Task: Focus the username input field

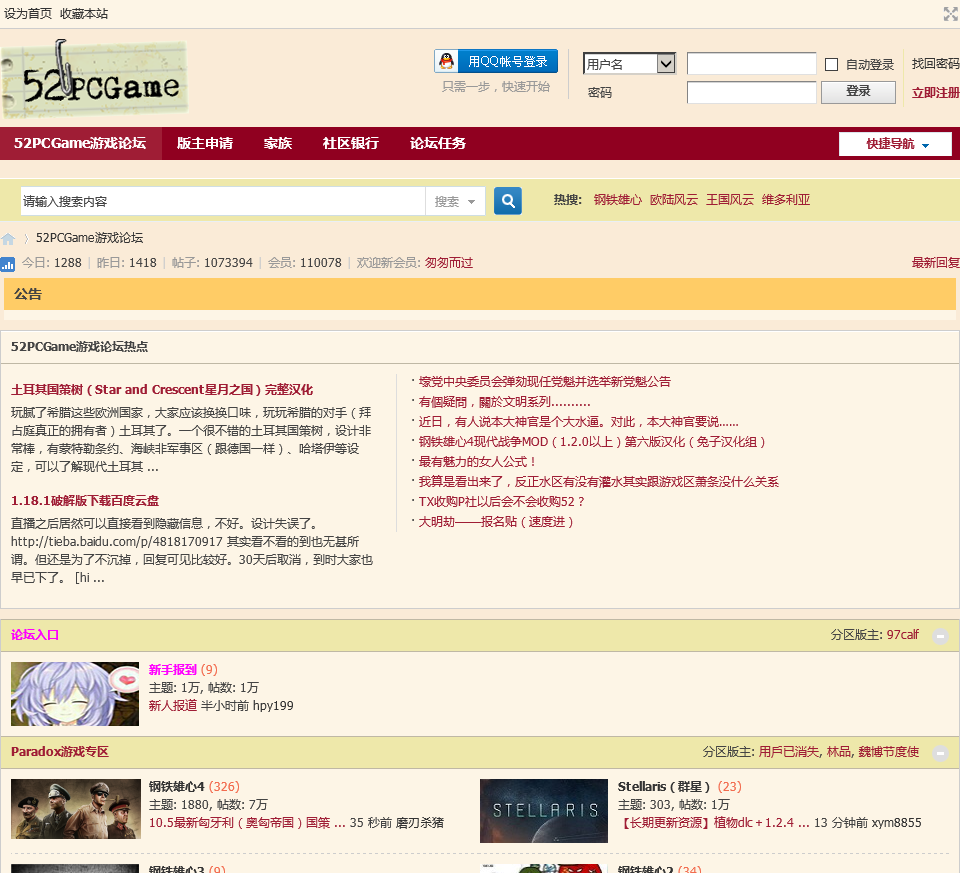Action: [x=751, y=64]
